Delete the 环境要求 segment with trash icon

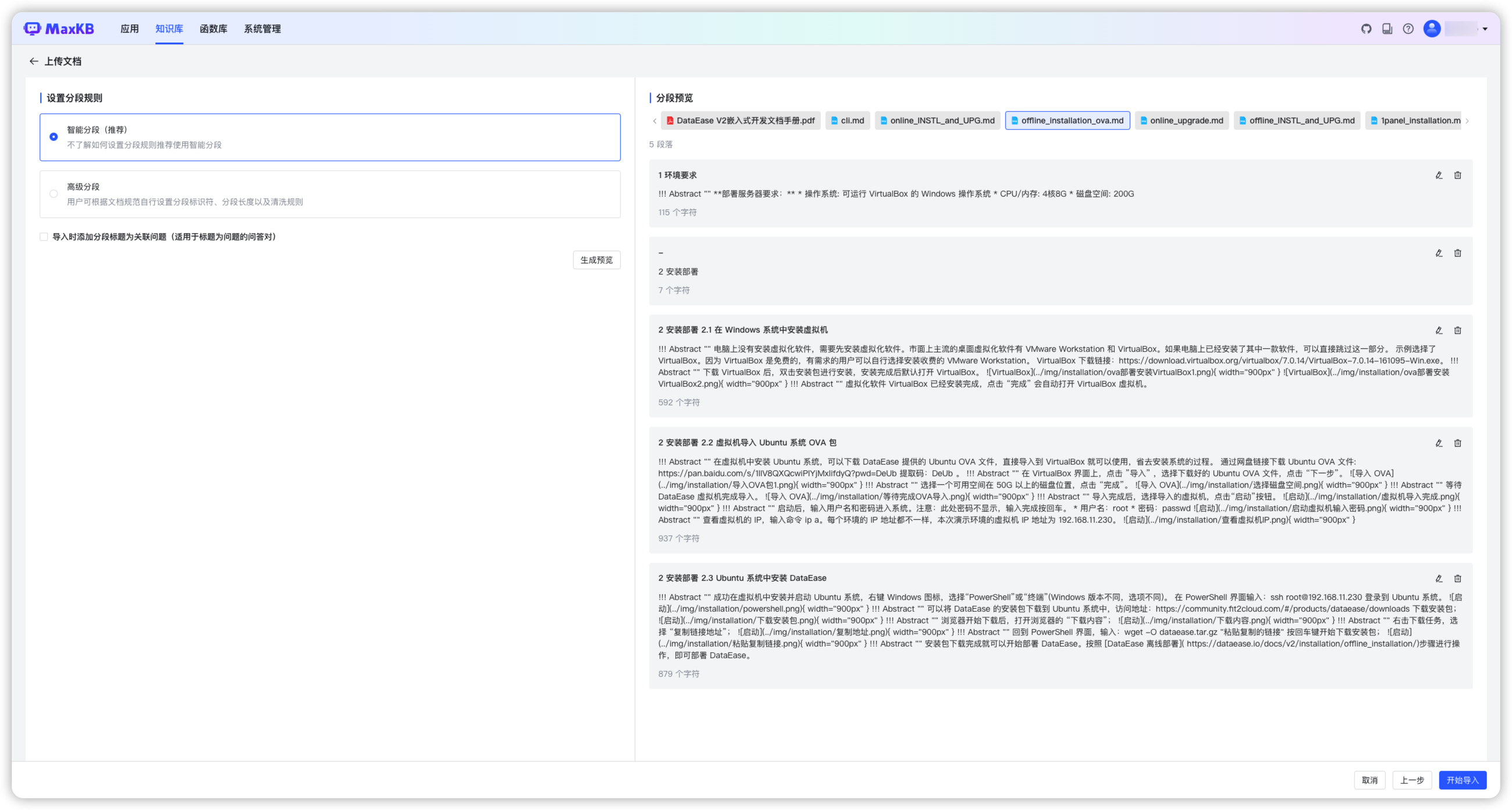pos(1457,176)
